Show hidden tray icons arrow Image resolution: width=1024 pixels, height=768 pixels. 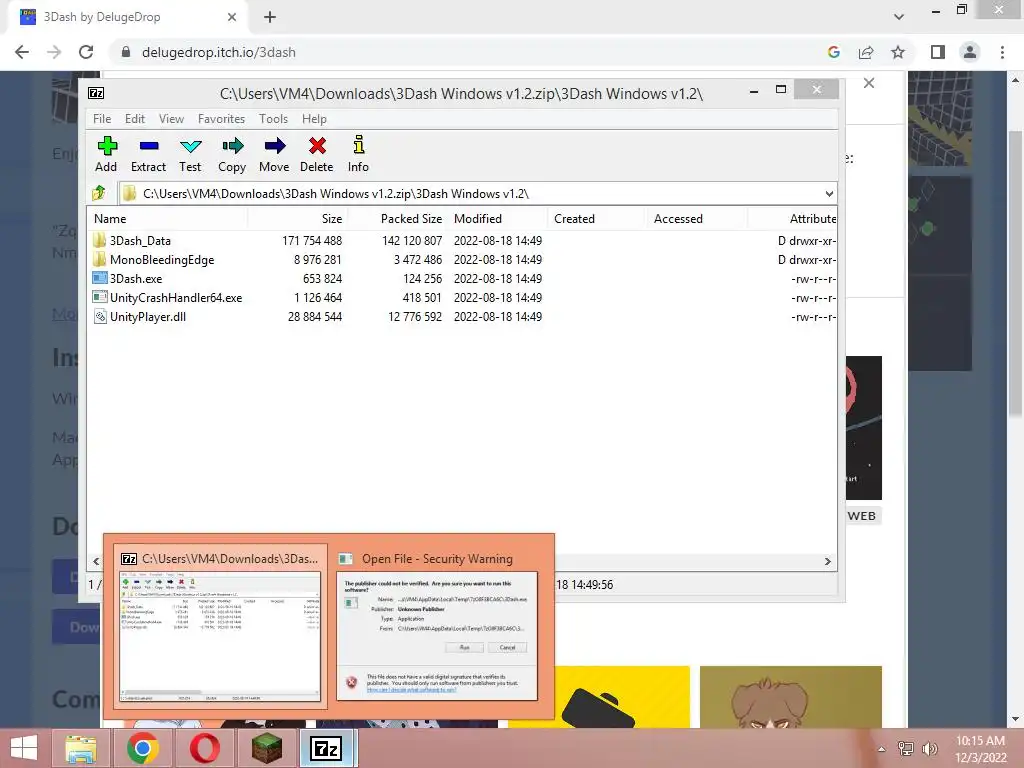[881, 749]
